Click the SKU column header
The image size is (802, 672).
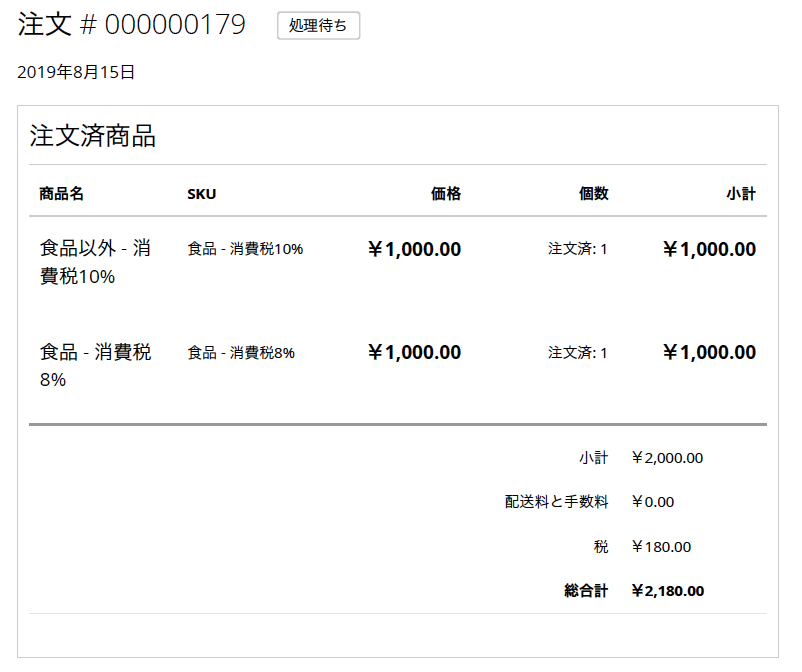pyautogui.click(x=201, y=194)
